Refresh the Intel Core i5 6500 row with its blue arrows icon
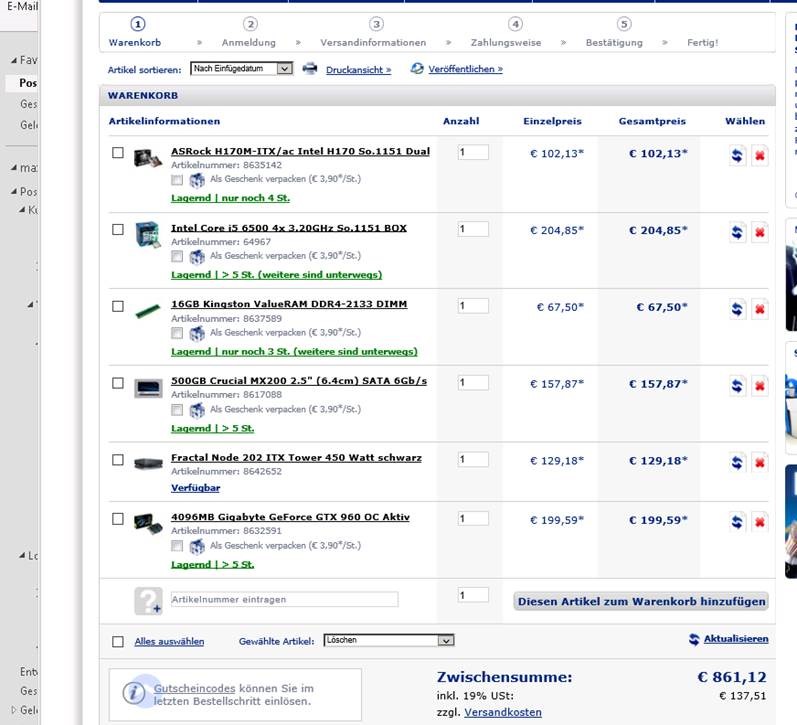Image resolution: width=797 pixels, height=725 pixels. tap(737, 232)
